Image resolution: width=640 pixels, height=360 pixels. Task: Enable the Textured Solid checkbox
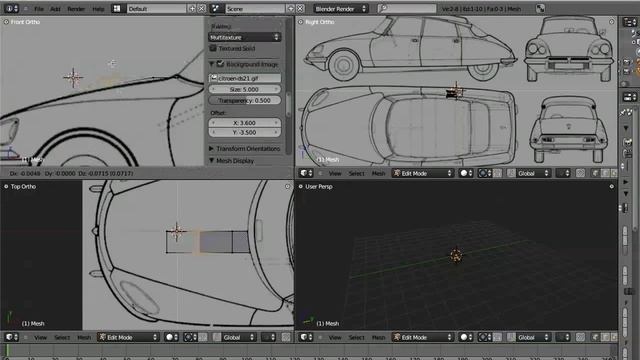[x=213, y=48]
